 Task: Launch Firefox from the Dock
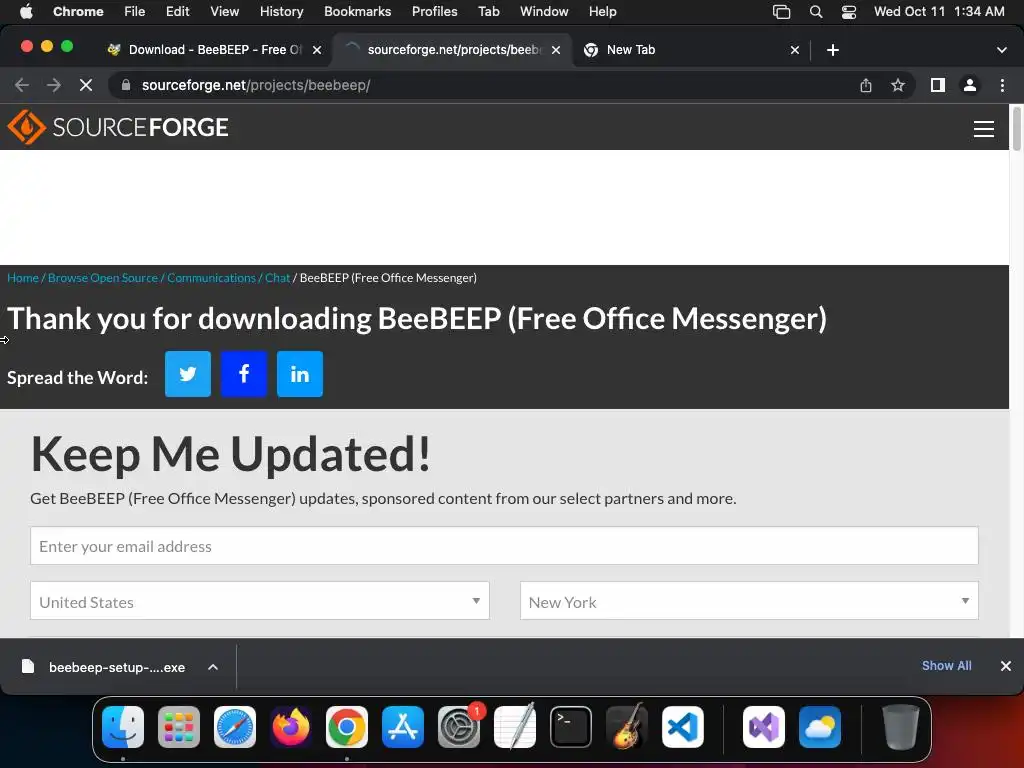[x=291, y=727]
